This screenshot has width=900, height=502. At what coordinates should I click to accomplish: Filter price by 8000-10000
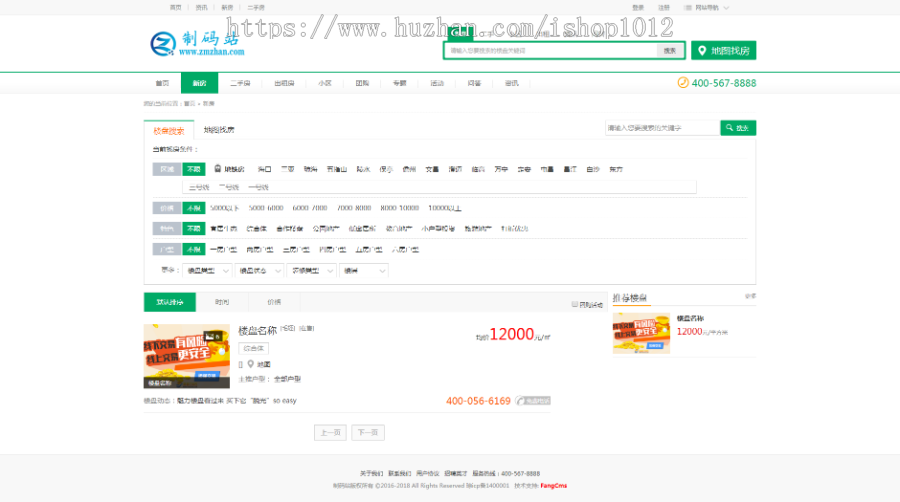[x=399, y=208]
